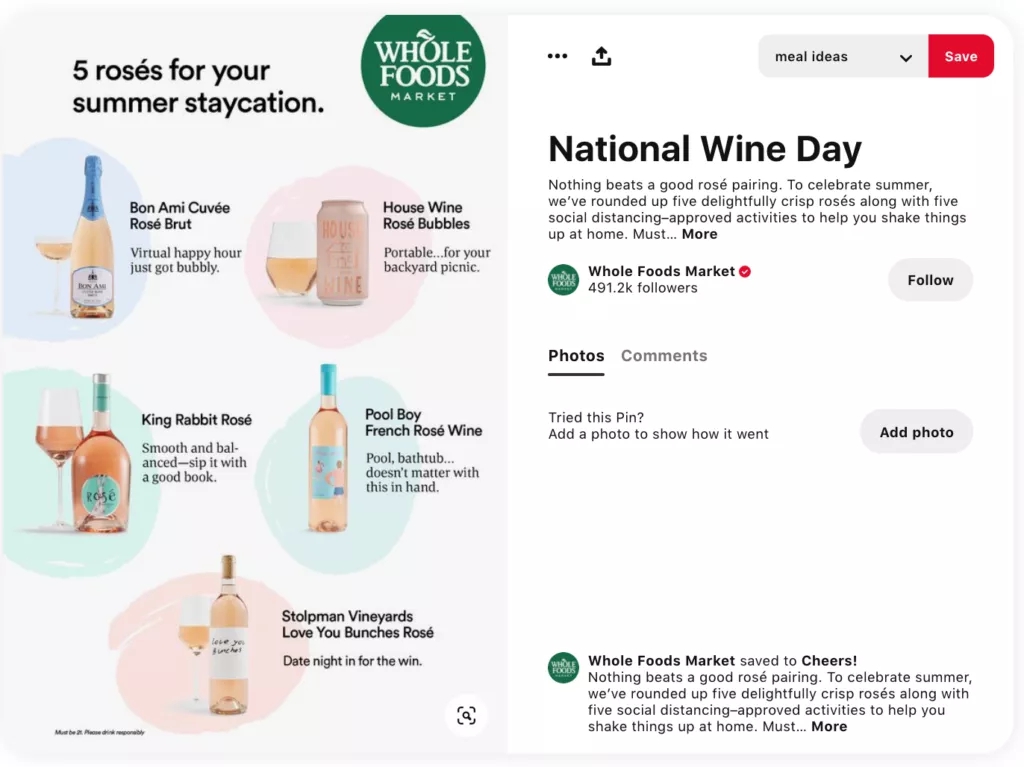
Task: Expand bottom saved description More link
Action: (829, 726)
